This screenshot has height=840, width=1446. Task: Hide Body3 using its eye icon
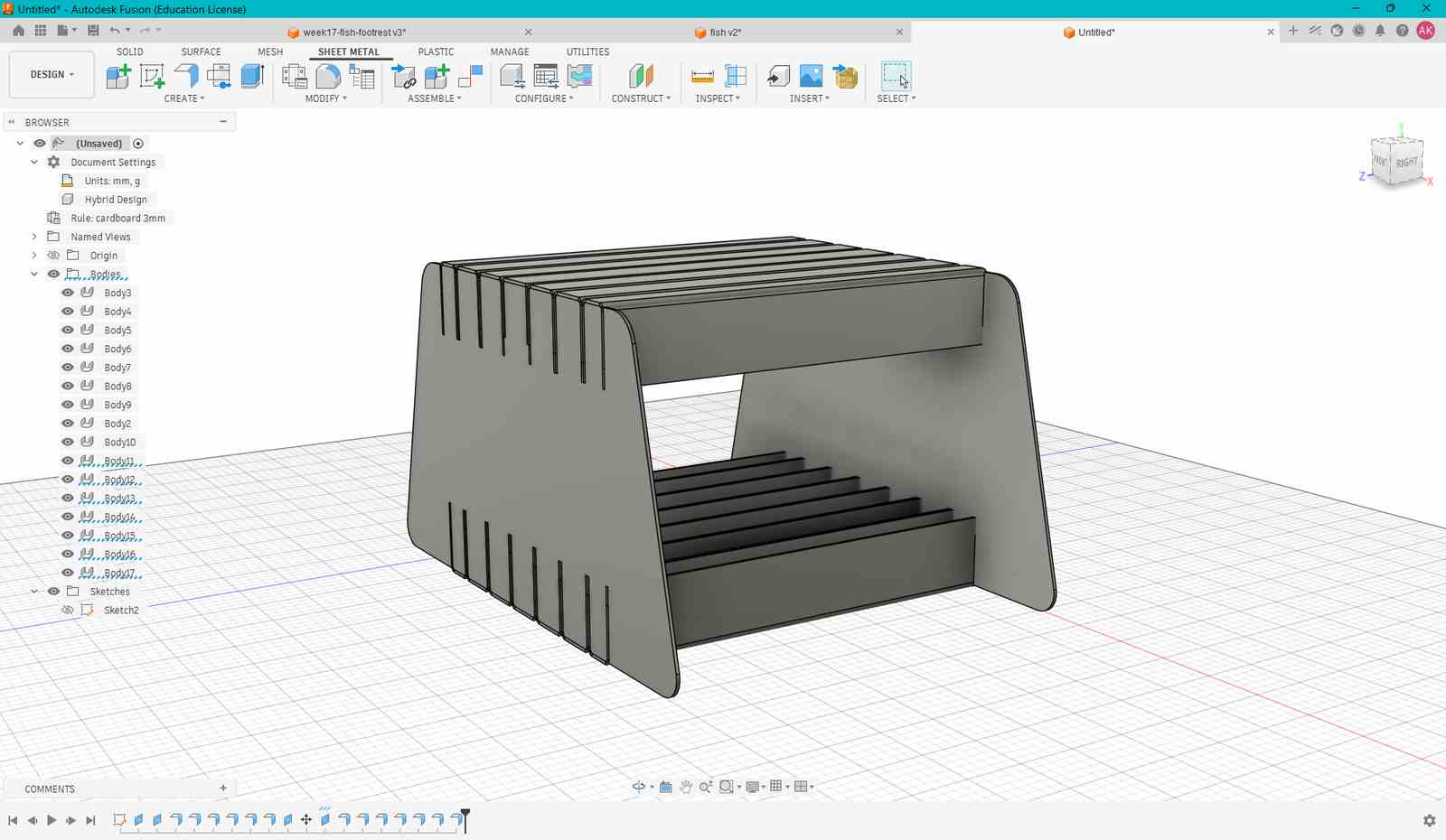click(x=68, y=293)
